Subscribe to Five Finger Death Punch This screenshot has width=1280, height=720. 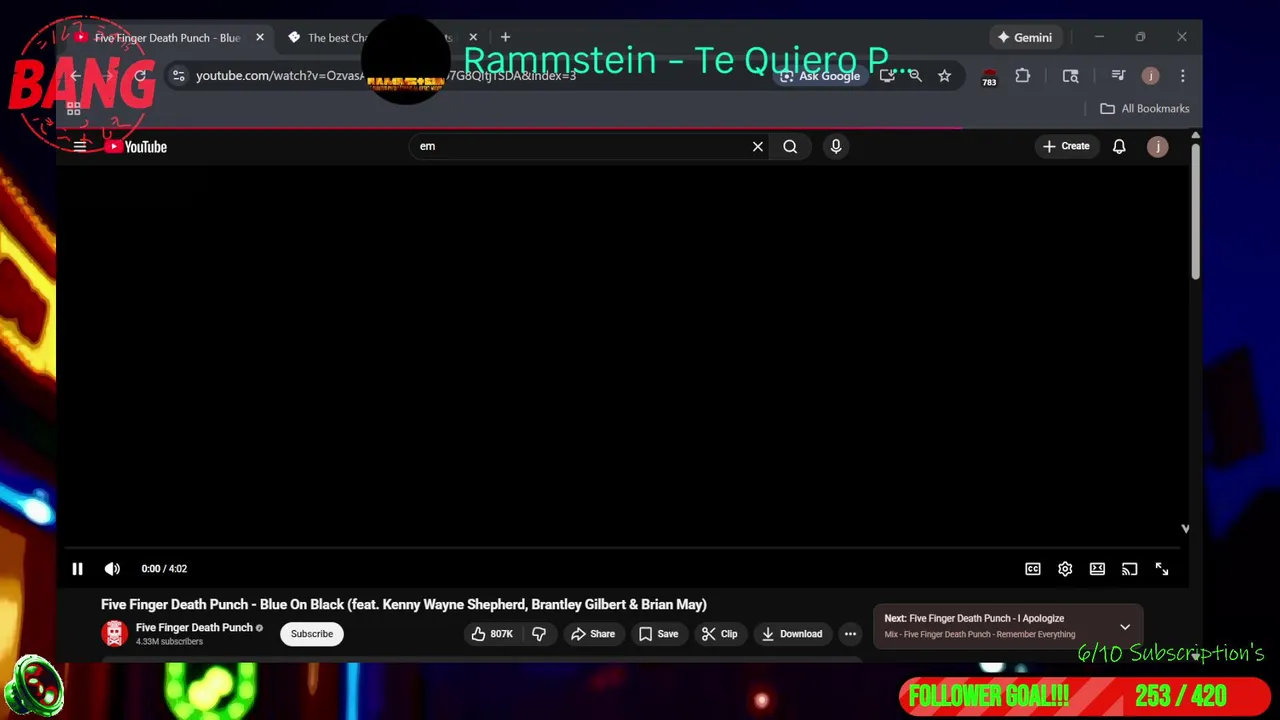coord(312,634)
